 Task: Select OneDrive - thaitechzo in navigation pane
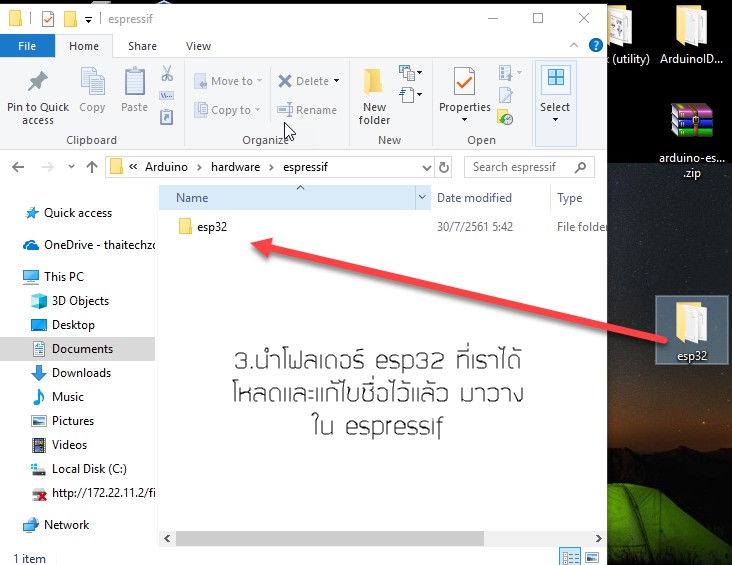click(89, 245)
